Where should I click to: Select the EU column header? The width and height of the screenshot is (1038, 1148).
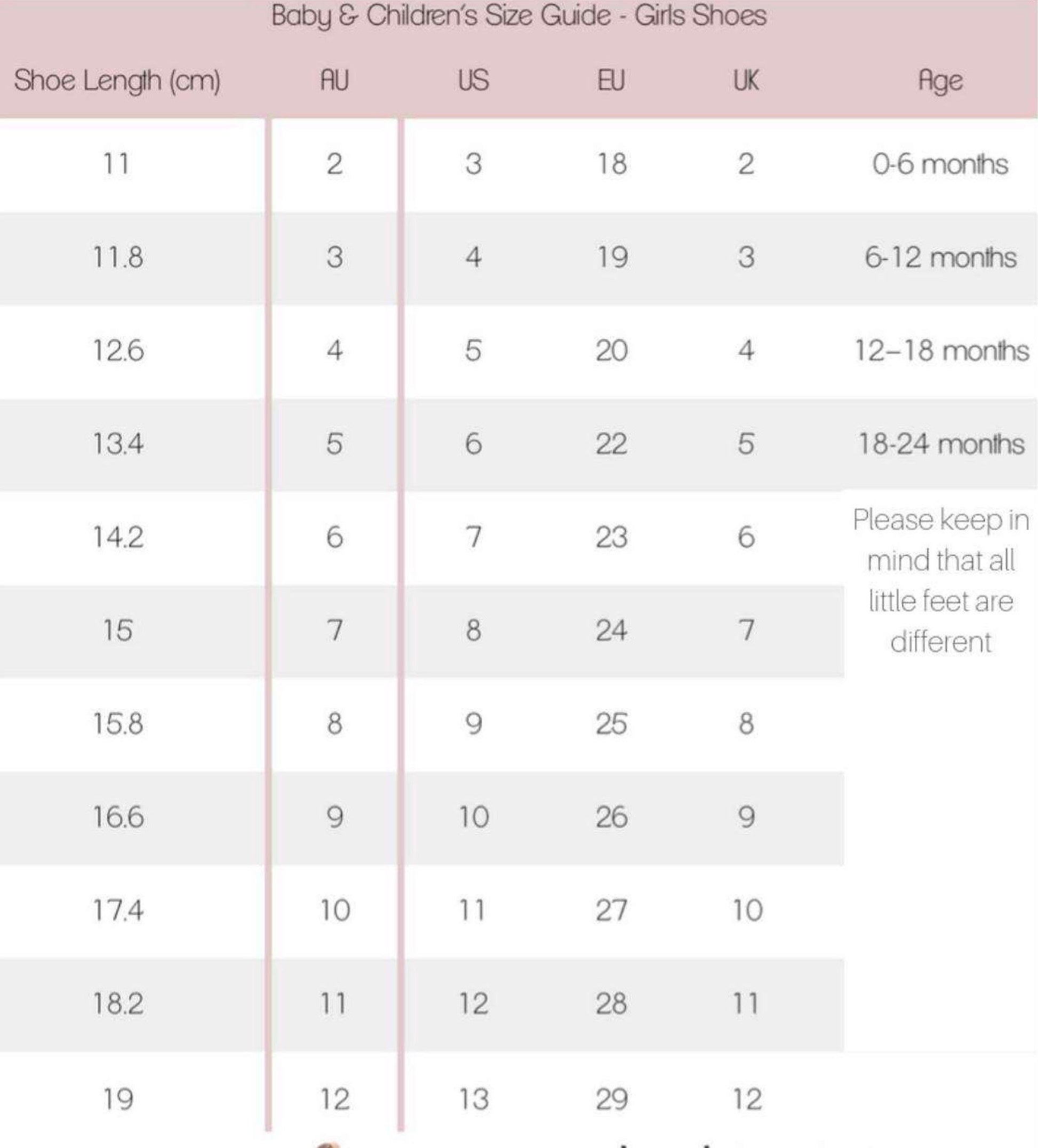(611, 81)
